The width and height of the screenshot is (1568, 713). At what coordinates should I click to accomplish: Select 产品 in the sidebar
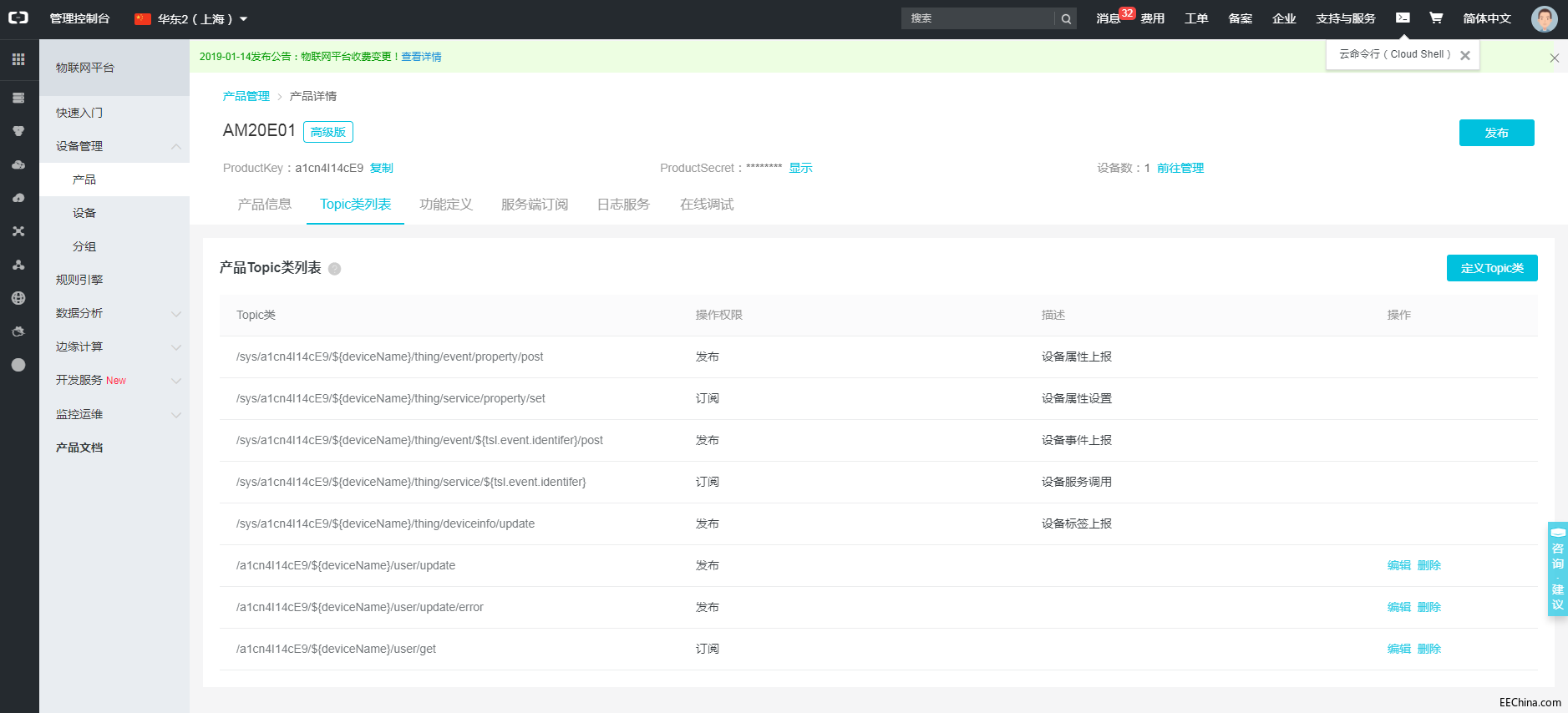114,180
